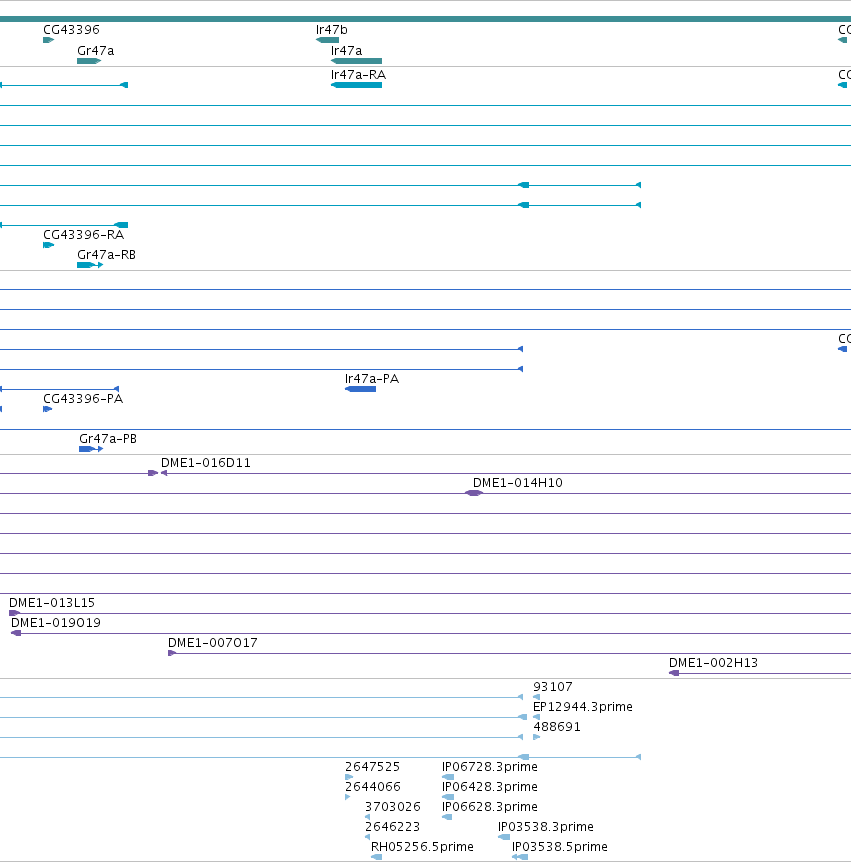
Task: Select the IP06728.3prime feature
Action: (448, 777)
